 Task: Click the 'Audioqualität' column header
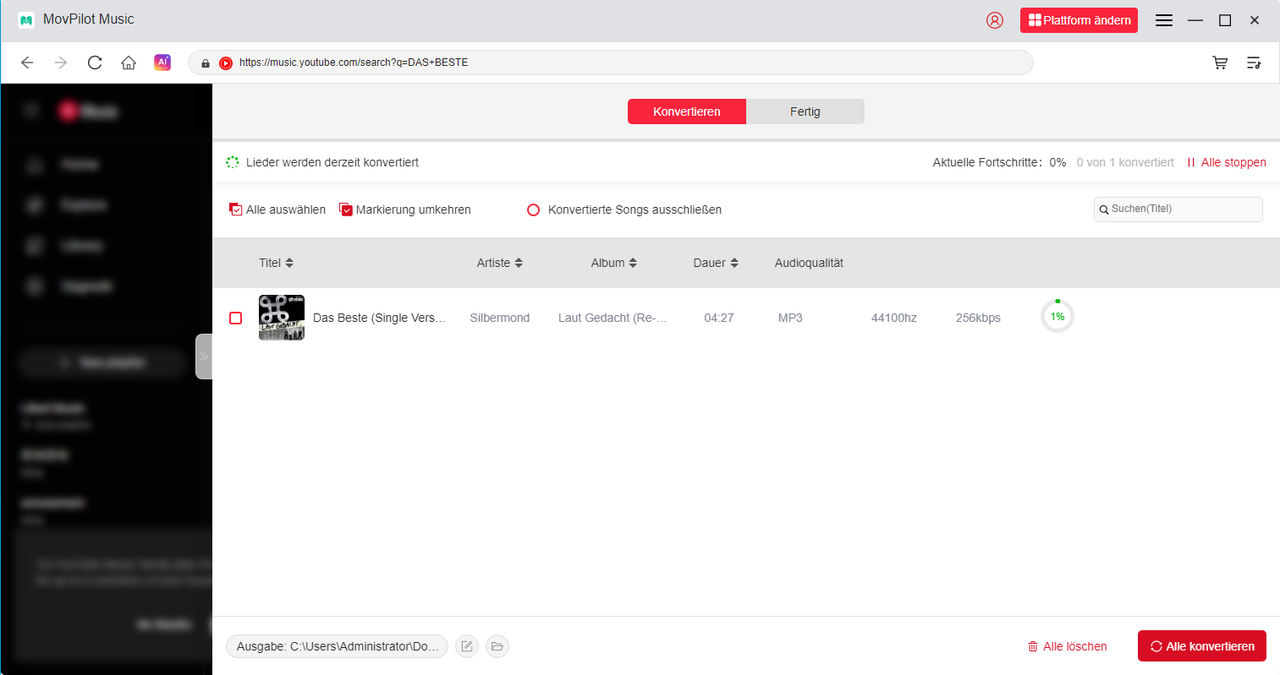click(809, 263)
